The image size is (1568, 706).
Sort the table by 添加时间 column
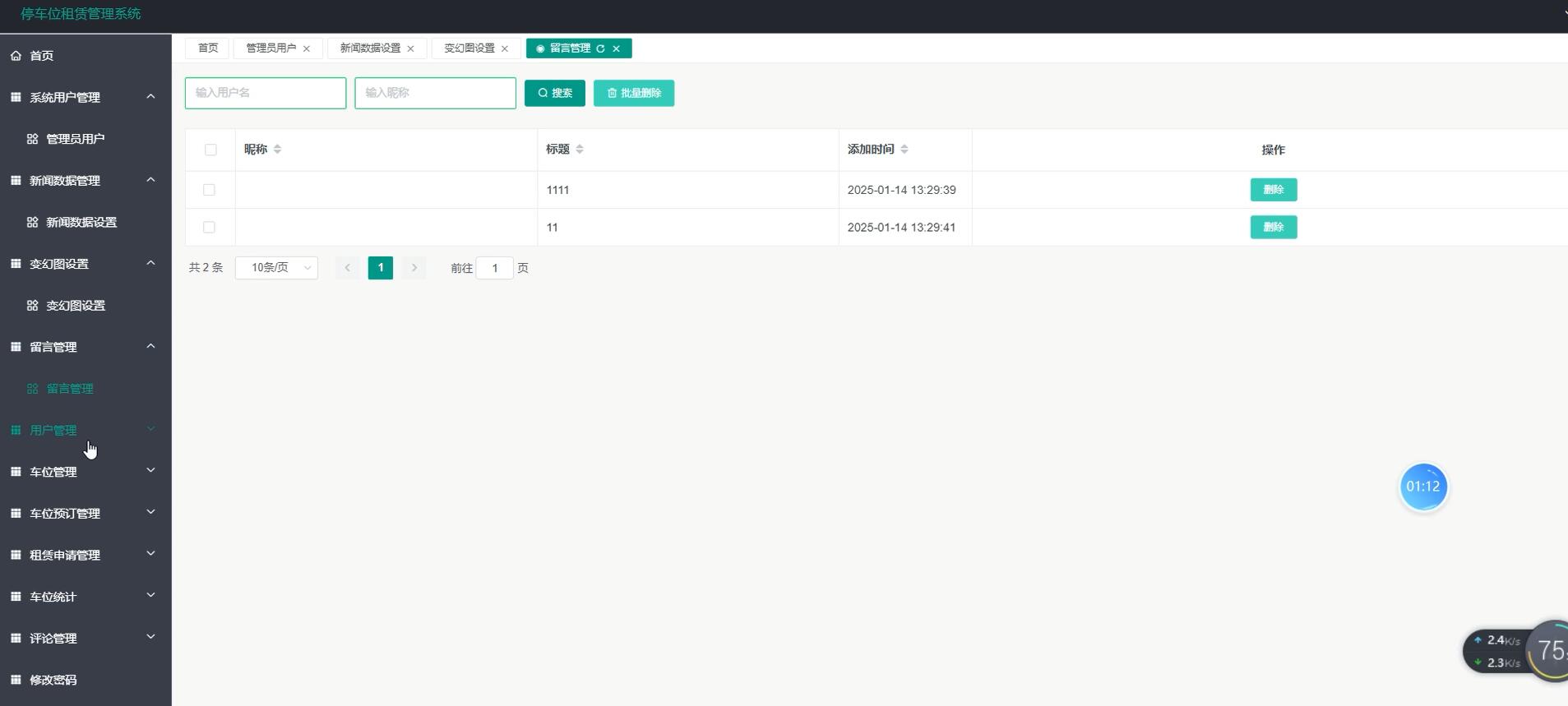[904, 149]
